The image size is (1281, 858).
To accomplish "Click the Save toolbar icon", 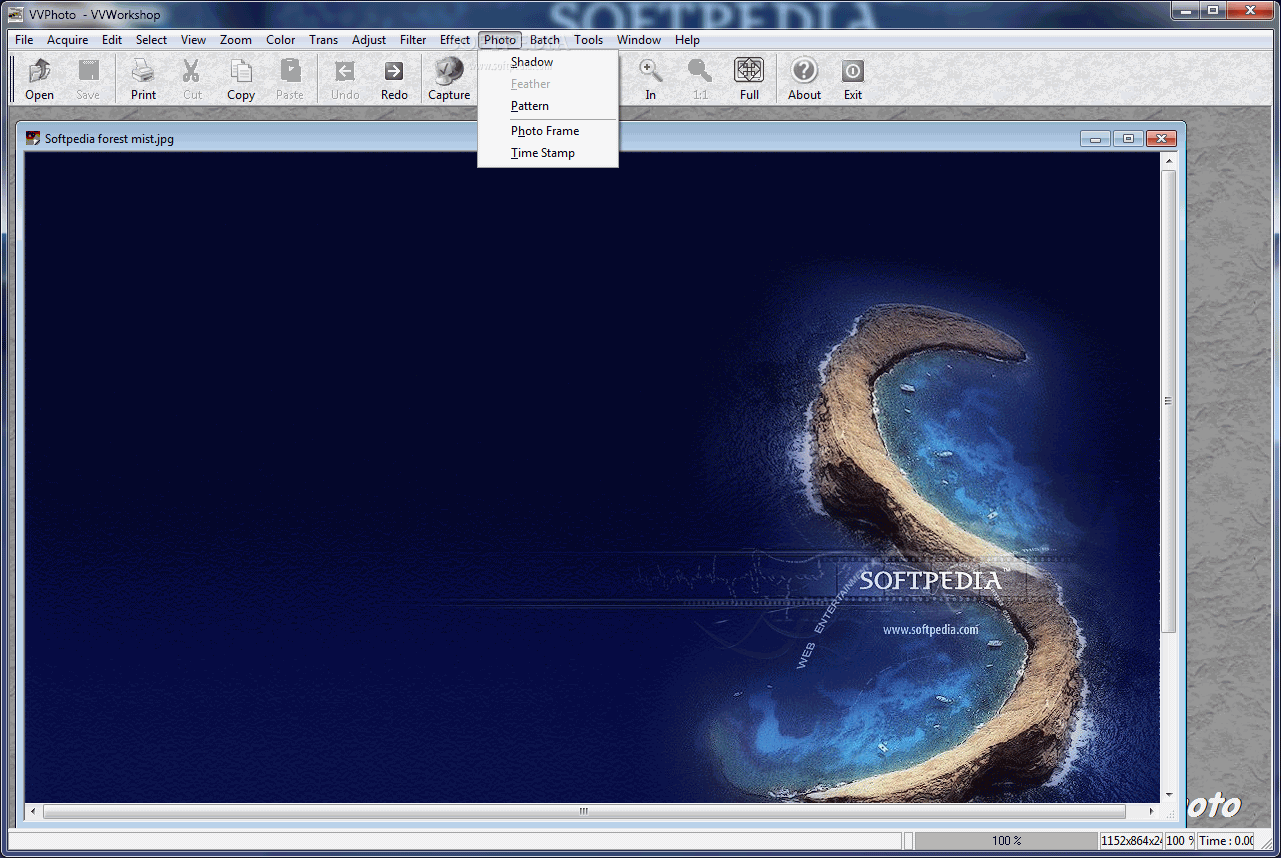I will coord(88,71).
